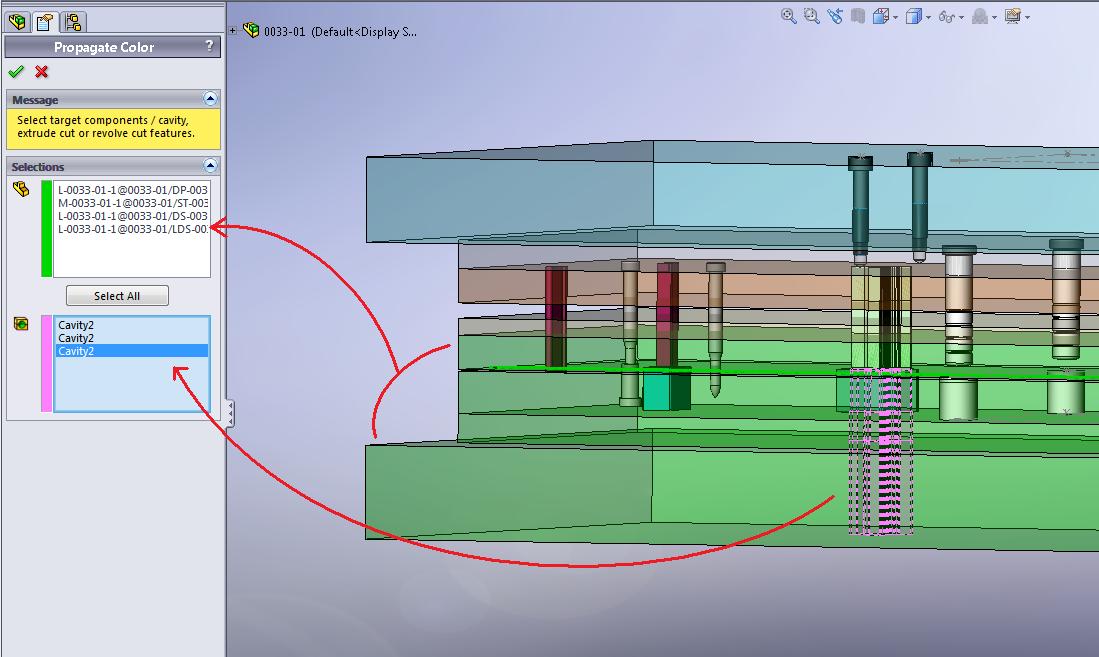Screen dimensions: 1099x657
Task: Click the Hide/Show Items glasses icon
Action: 946,16
